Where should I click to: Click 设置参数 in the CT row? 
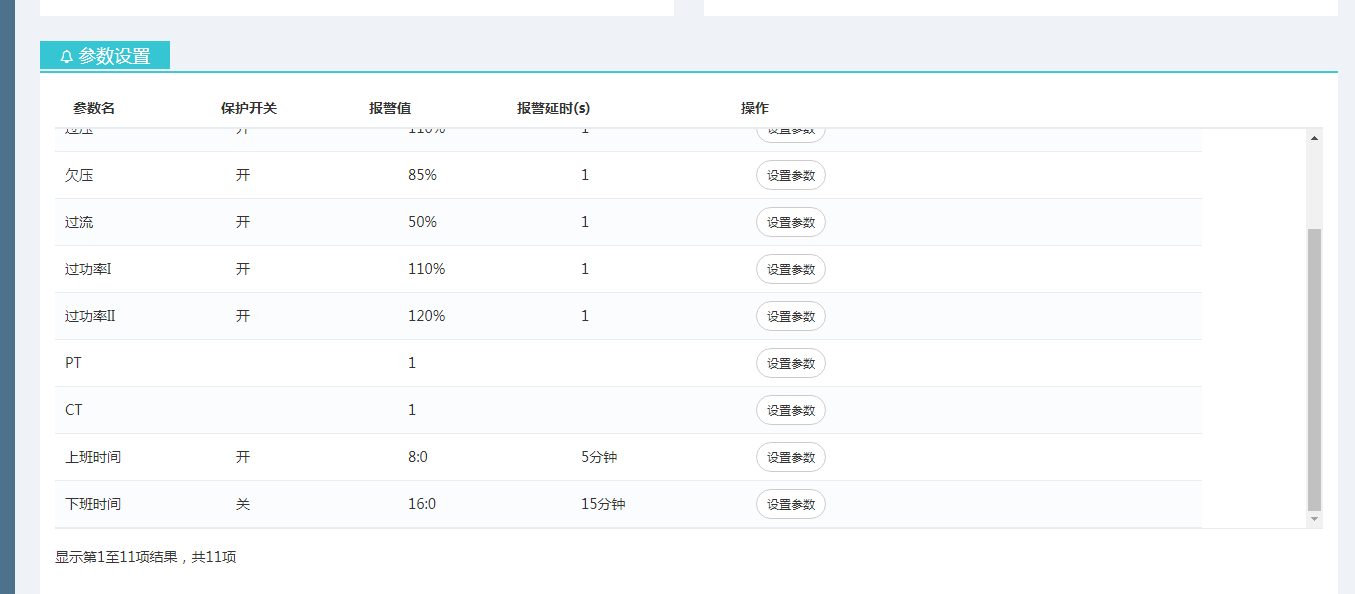coord(790,410)
